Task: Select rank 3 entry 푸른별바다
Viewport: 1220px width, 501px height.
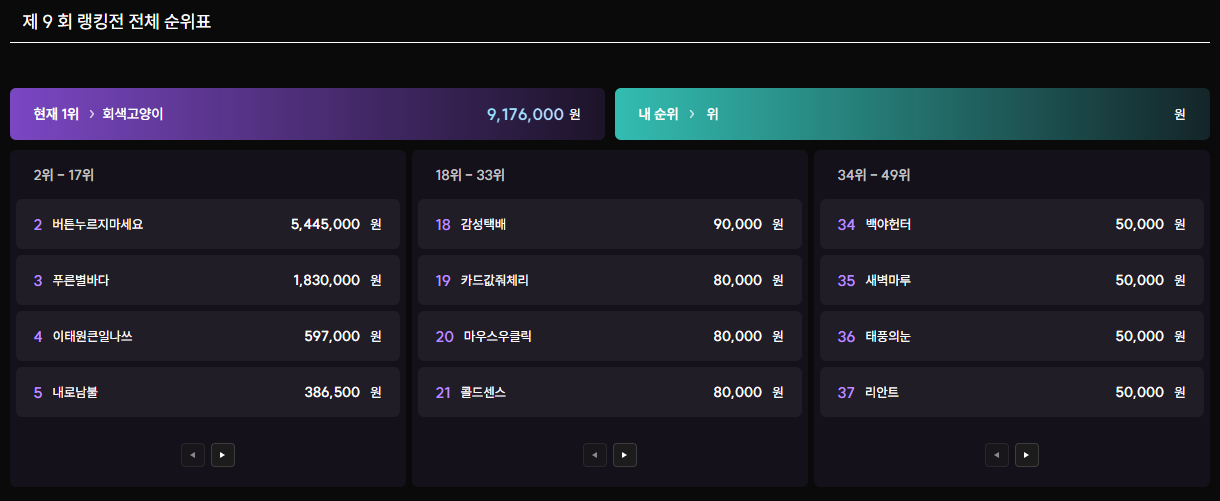Action: (208, 280)
